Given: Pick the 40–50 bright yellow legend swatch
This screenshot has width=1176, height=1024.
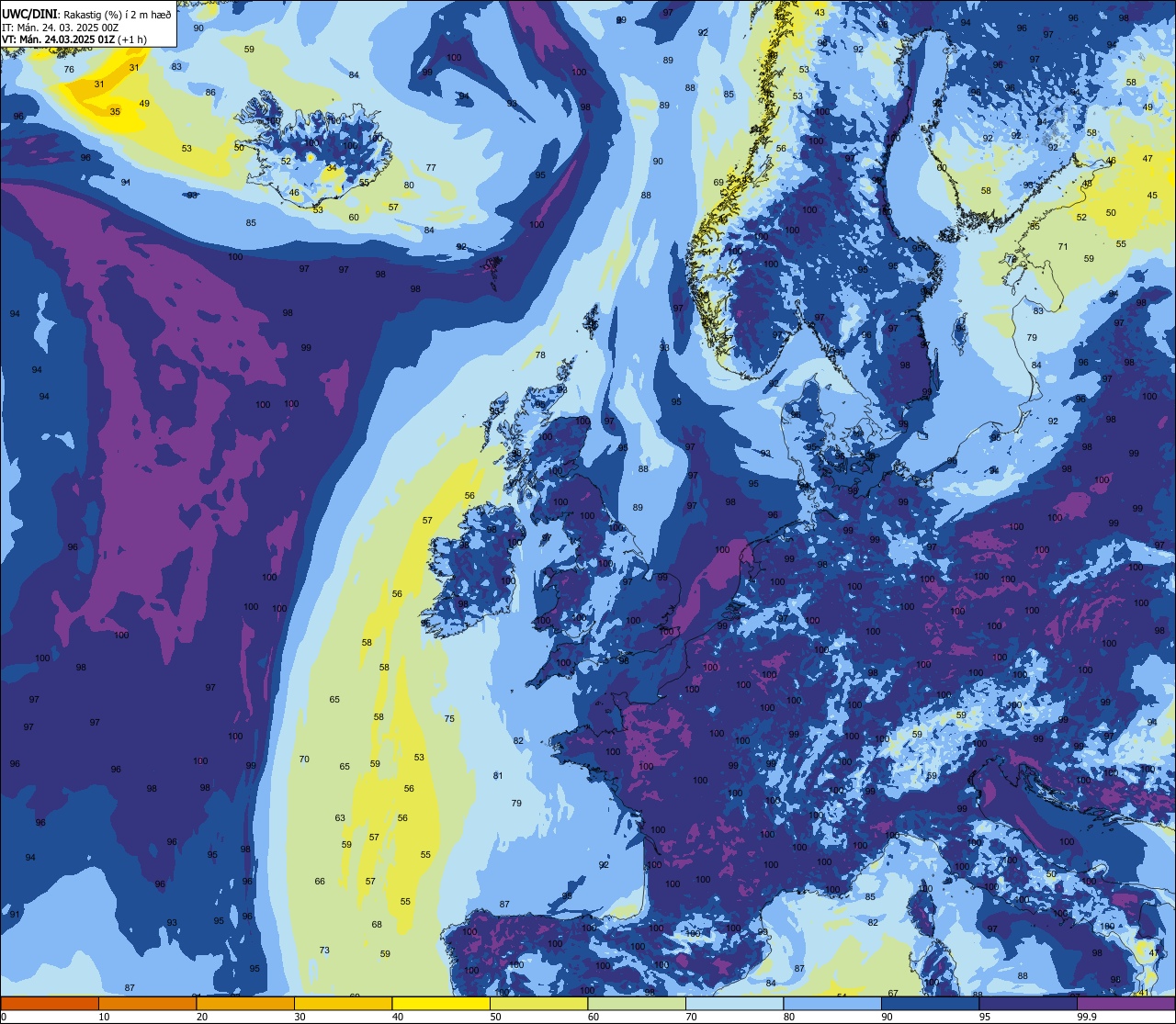Looking at the screenshot, I should [441, 1003].
